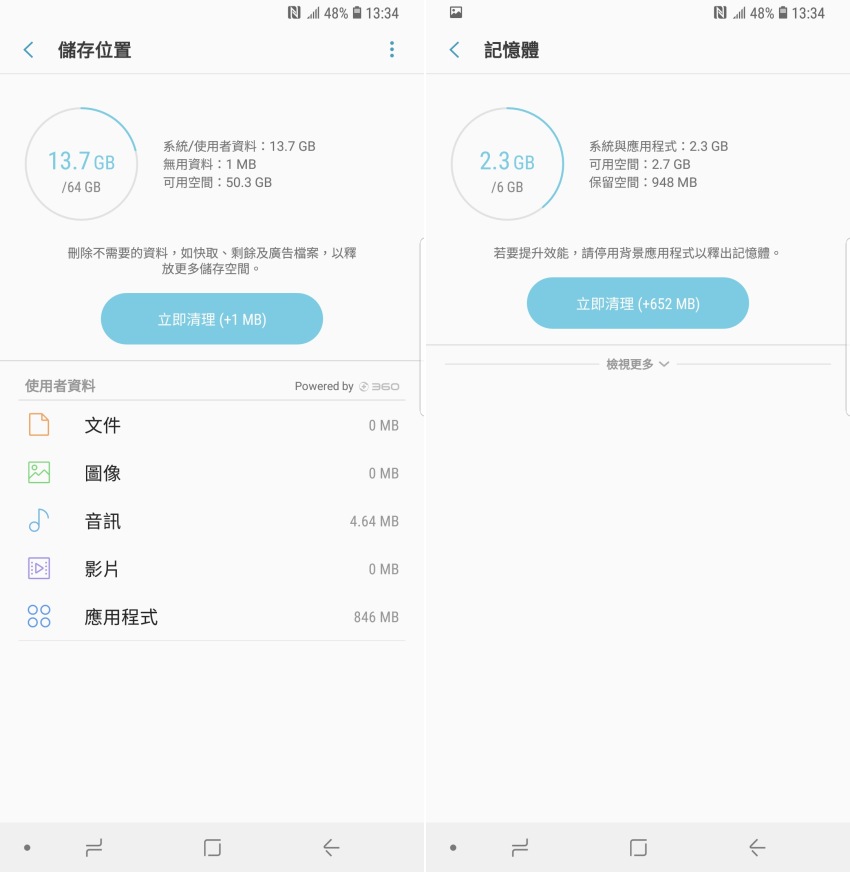Tap the 360 logo next to Powered by
Screen dimensions: 850x872
coord(379,387)
